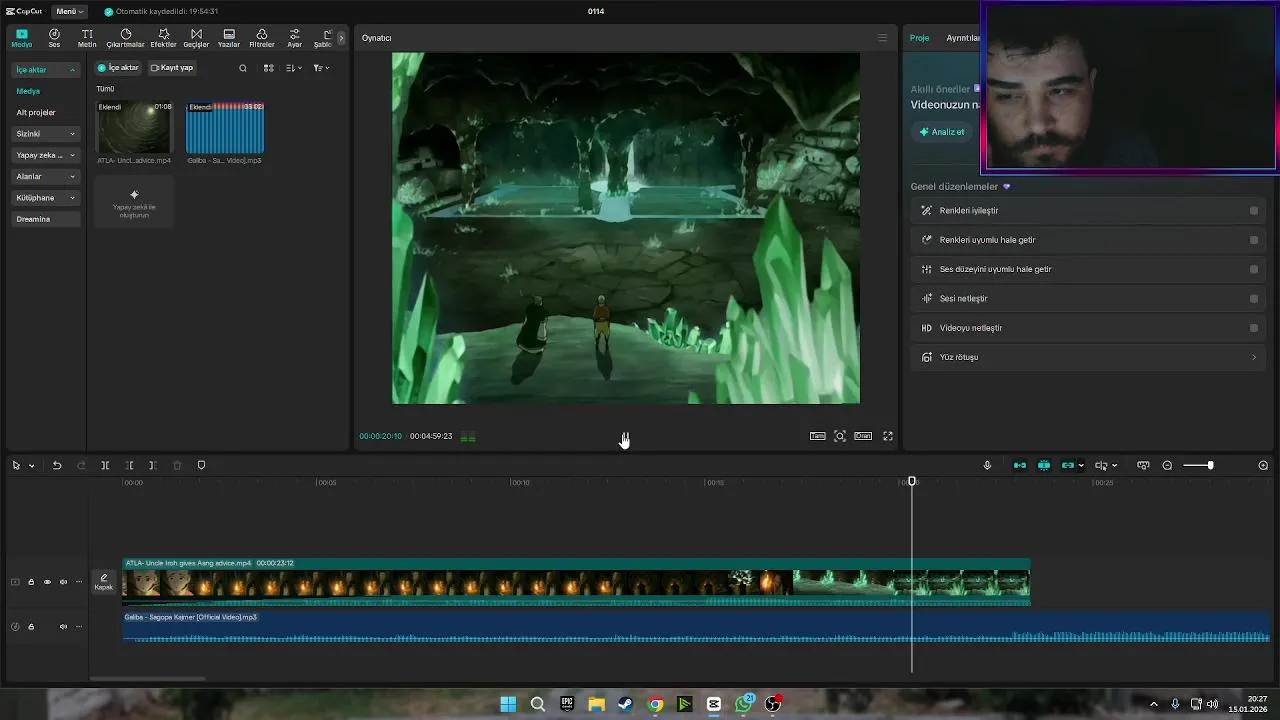Open the CapCut Menü dropdown
The width and height of the screenshot is (1280, 720).
(x=70, y=11)
